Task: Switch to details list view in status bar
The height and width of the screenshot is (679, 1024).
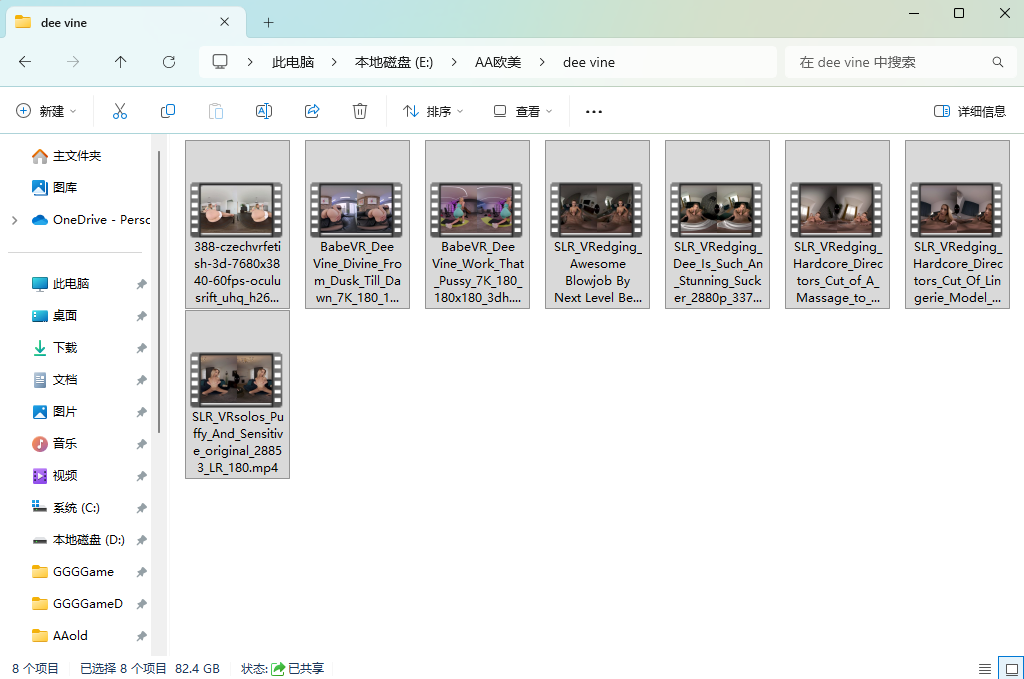Action: tap(985, 668)
